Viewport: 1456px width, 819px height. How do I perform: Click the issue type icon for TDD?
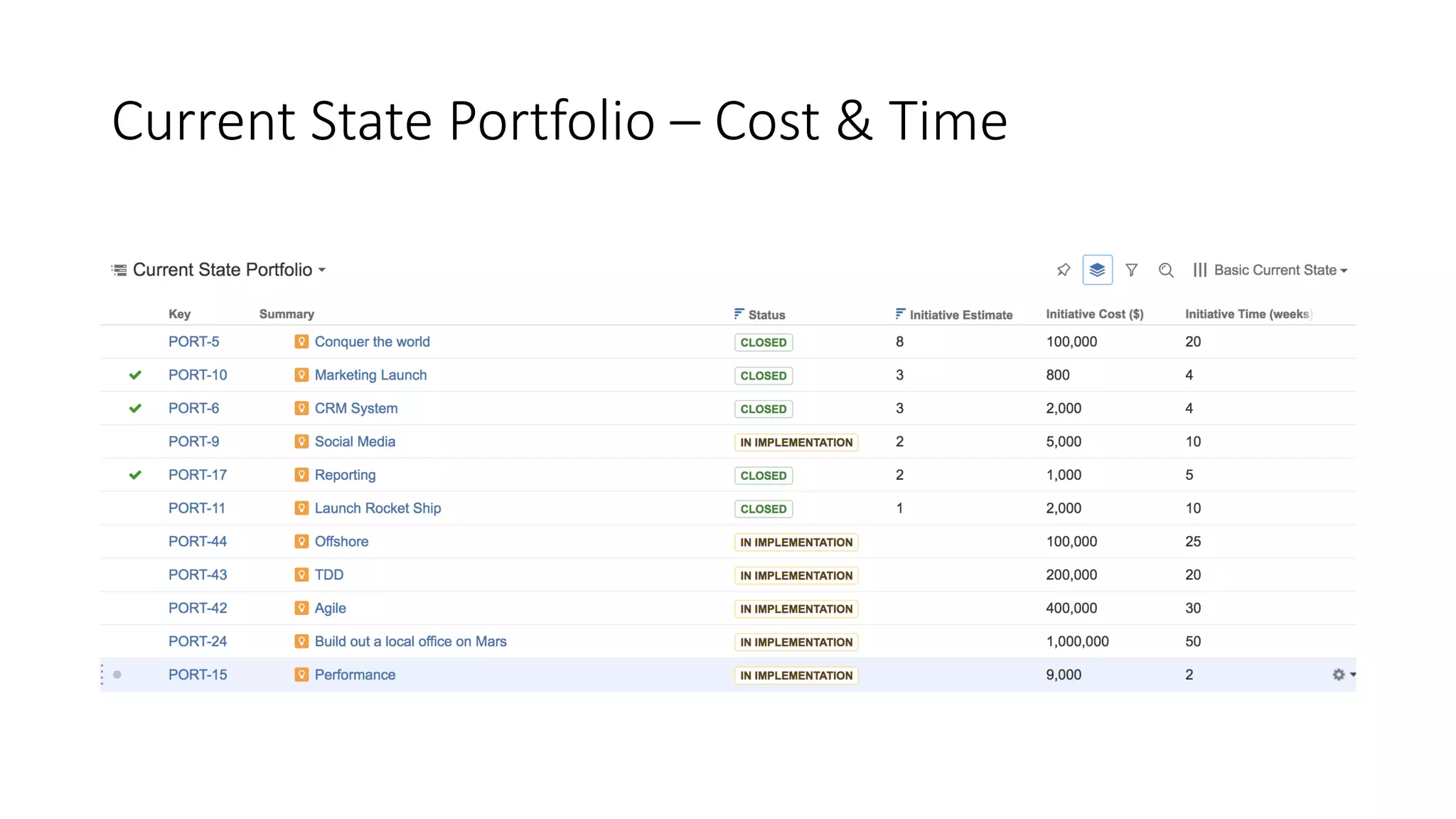301,575
